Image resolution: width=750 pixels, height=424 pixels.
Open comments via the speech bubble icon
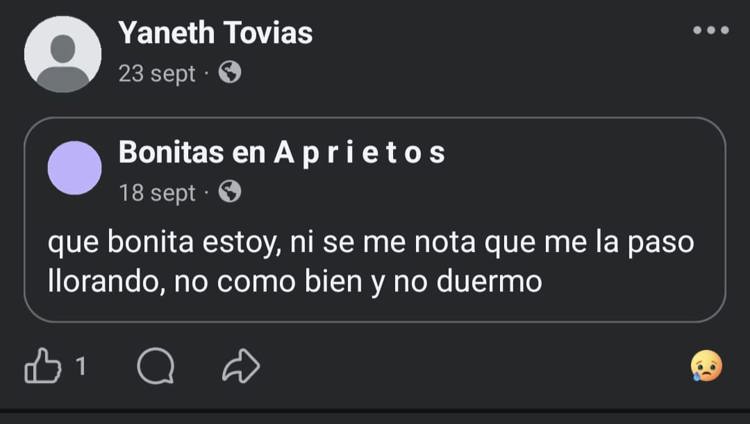coord(155,366)
